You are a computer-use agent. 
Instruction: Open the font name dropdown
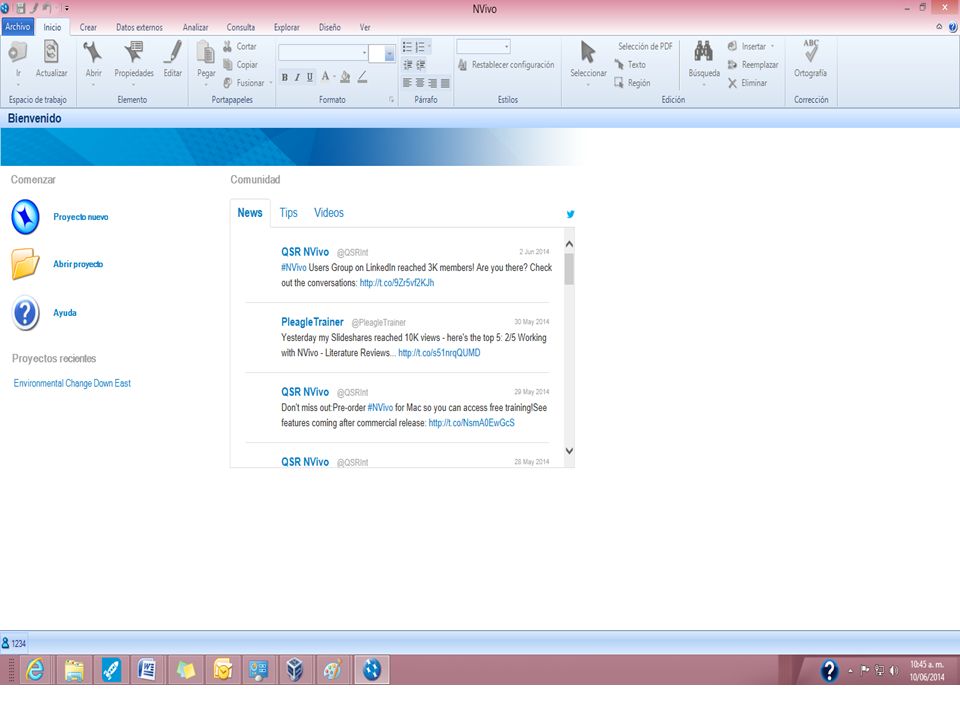[364, 53]
